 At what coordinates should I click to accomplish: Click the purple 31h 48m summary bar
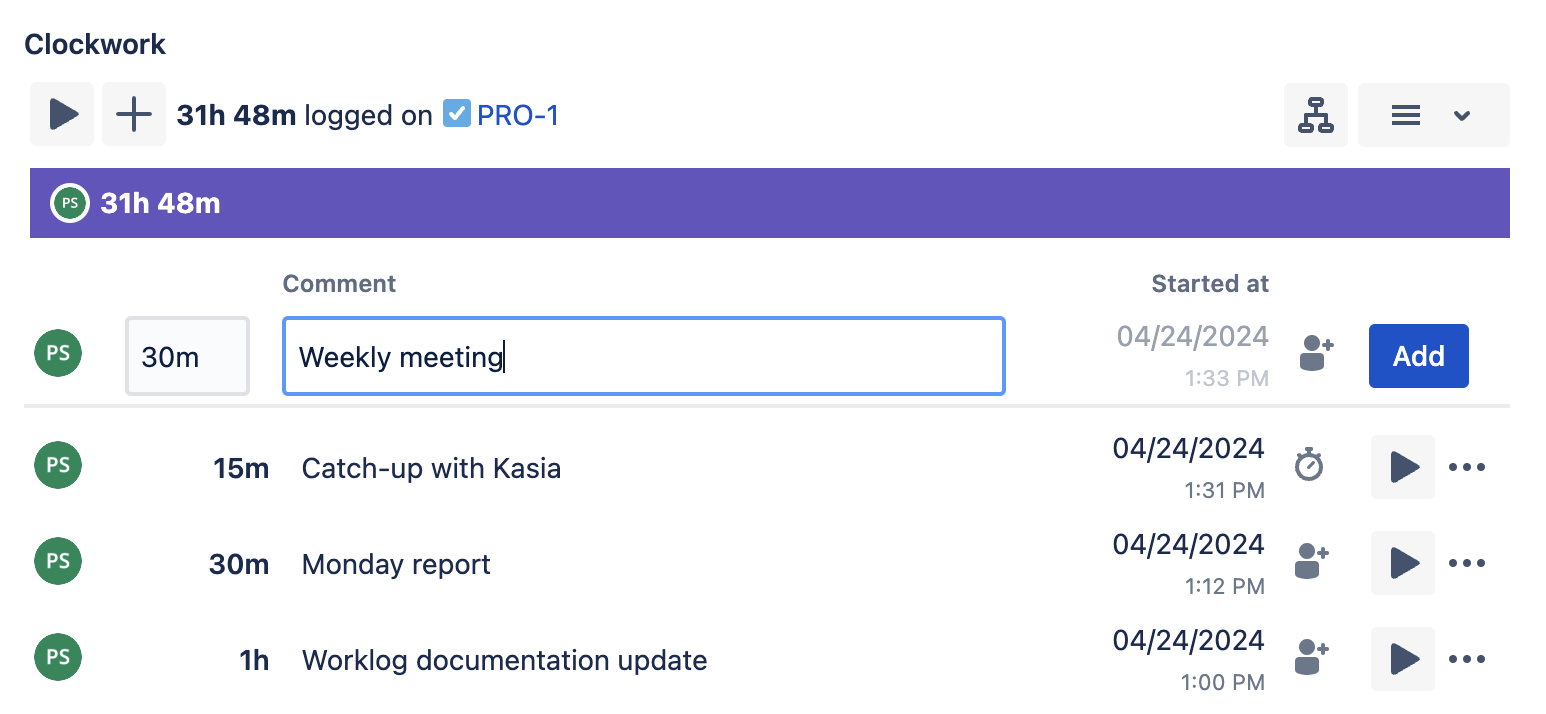(x=769, y=203)
